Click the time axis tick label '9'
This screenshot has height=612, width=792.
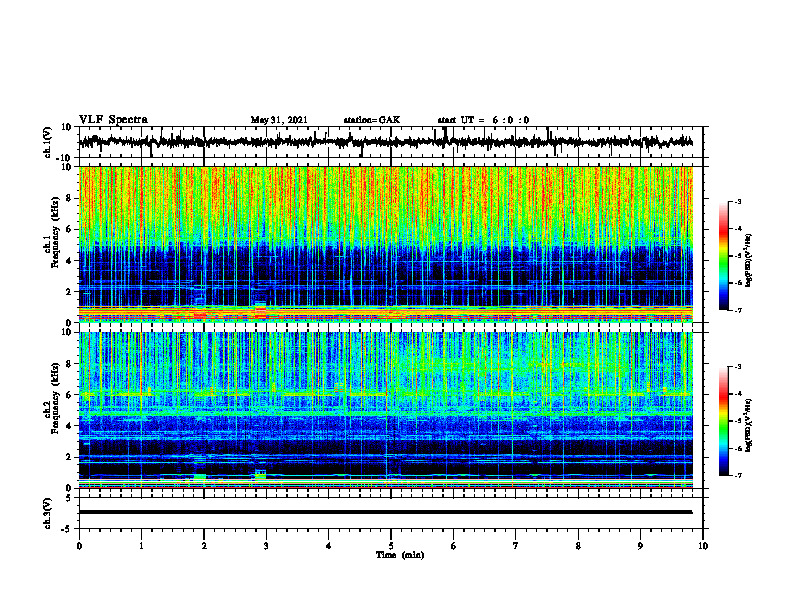(x=640, y=546)
